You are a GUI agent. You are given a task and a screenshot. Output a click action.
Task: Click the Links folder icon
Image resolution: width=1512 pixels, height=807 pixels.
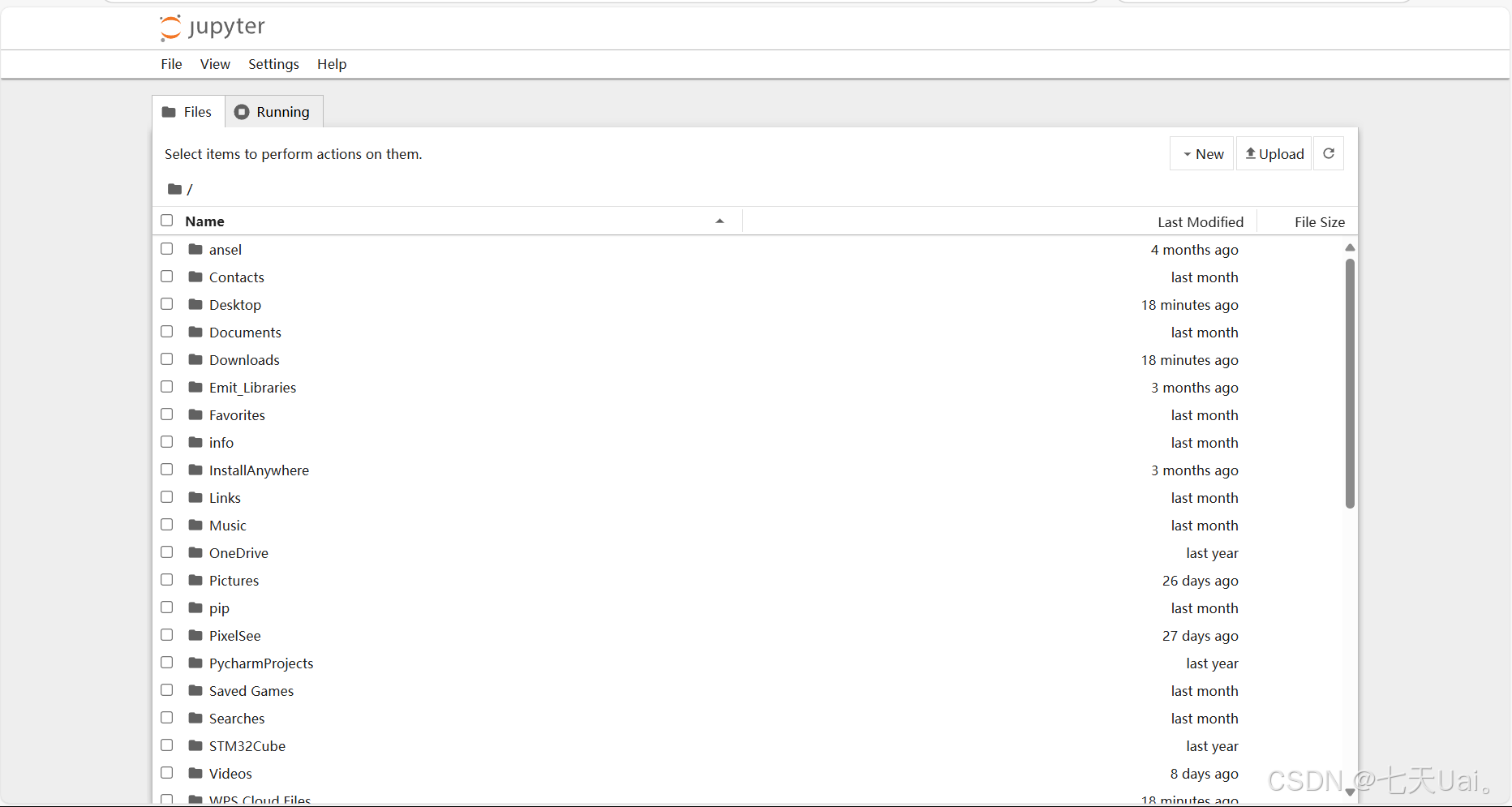point(195,497)
